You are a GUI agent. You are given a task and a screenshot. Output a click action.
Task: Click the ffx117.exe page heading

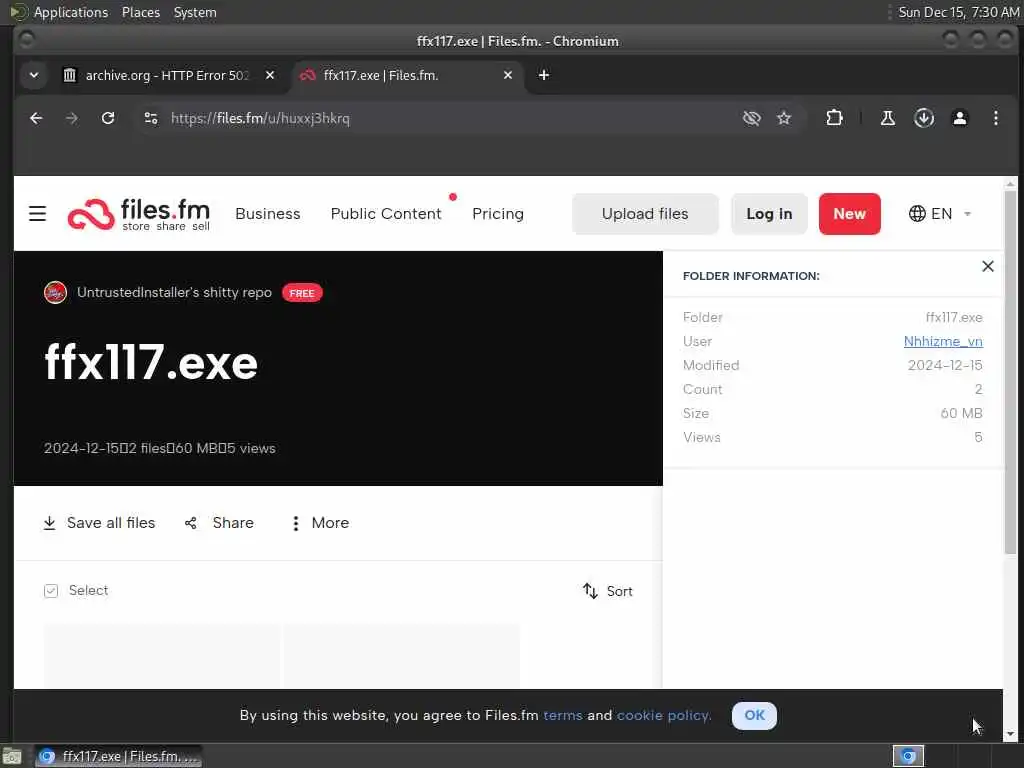[151, 362]
